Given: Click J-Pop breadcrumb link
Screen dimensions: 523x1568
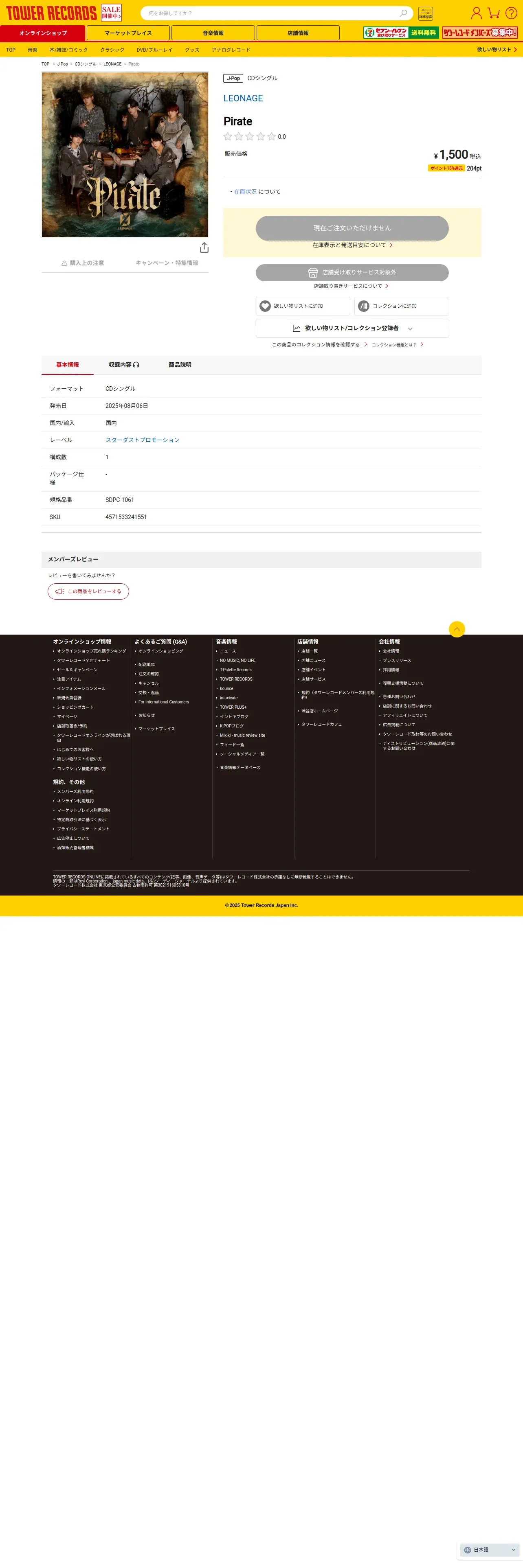Looking at the screenshot, I should point(63,64).
